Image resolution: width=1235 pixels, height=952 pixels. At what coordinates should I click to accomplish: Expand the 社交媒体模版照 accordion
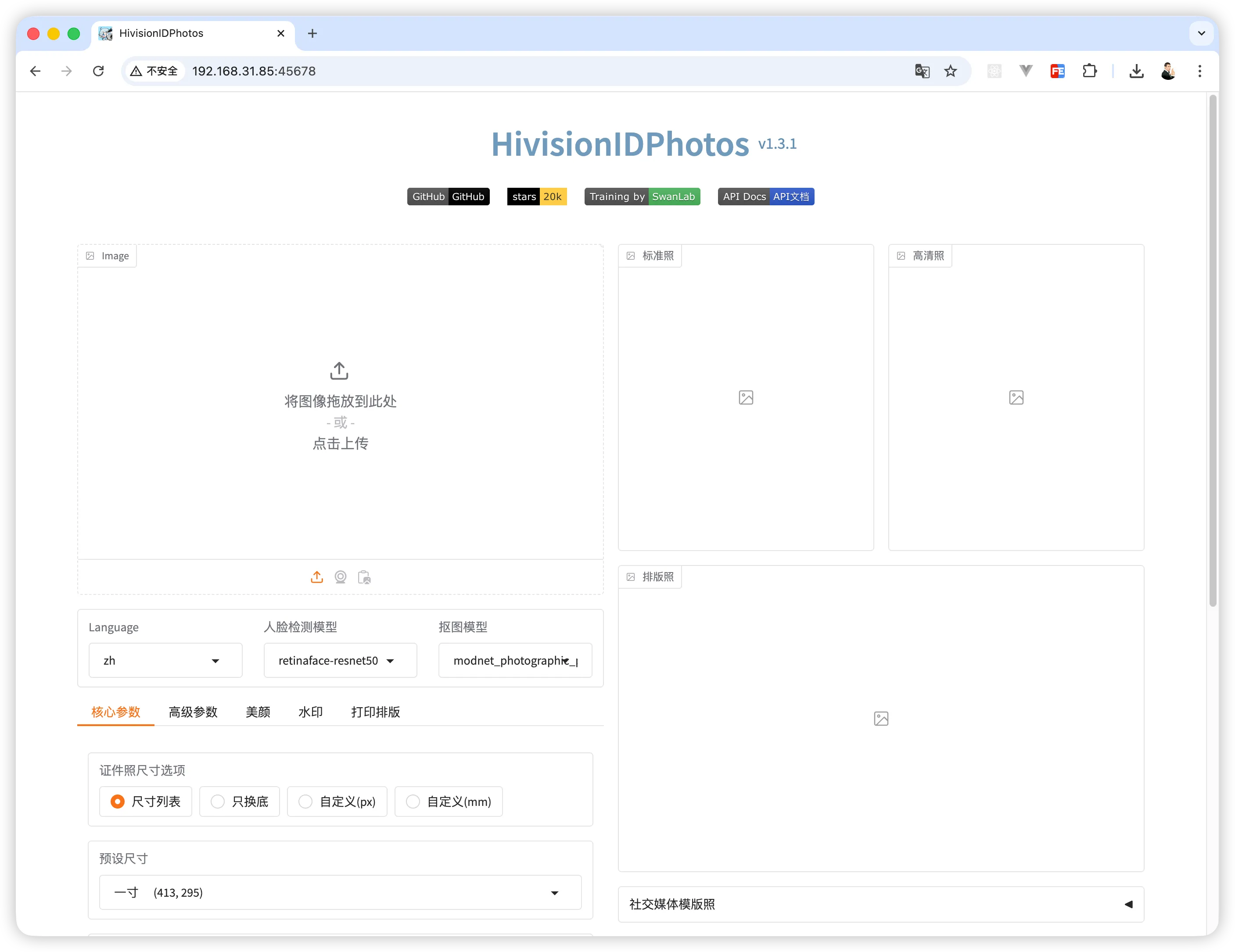click(881, 904)
